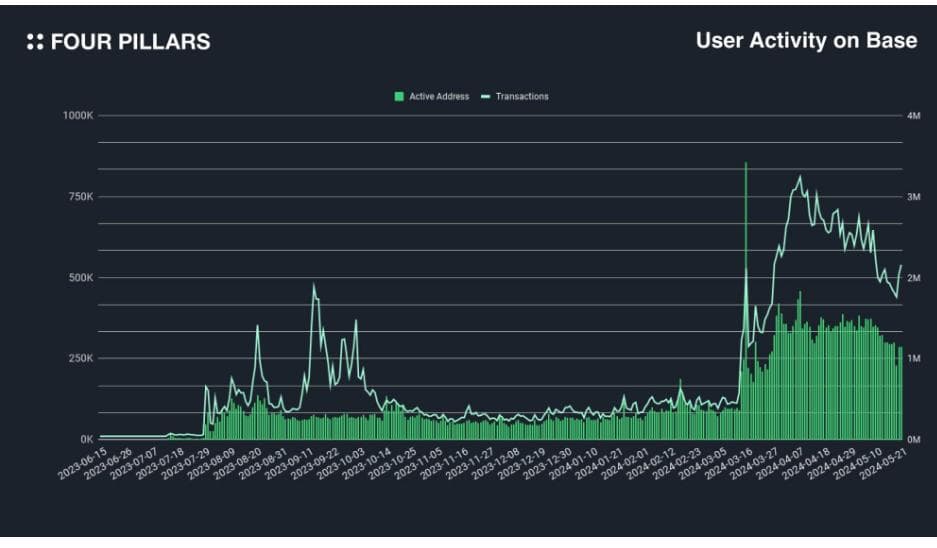Select the User Activity on Base title

[806, 41]
